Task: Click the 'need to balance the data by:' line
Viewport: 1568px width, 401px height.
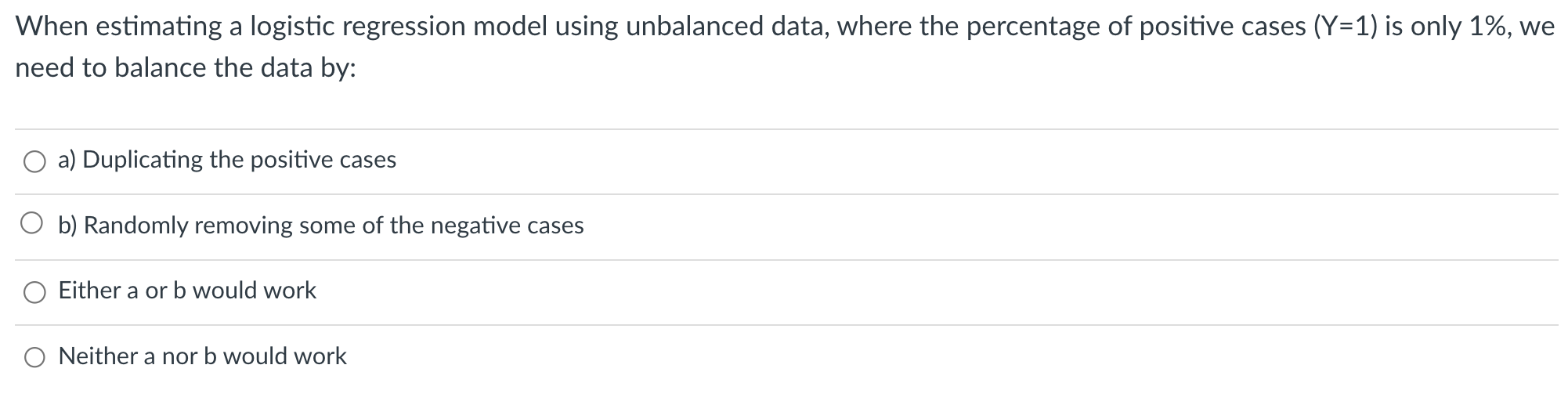Action: [186, 68]
